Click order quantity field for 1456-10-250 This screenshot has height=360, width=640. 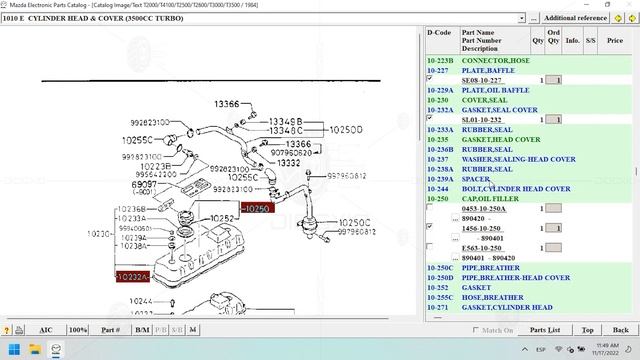[x=553, y=228]
